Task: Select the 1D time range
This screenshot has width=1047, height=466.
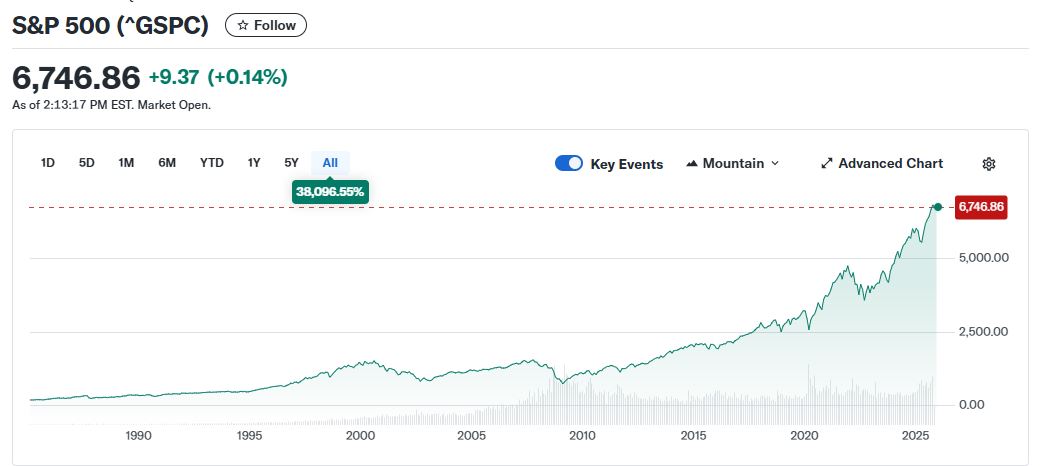Action: pos(47,163)
